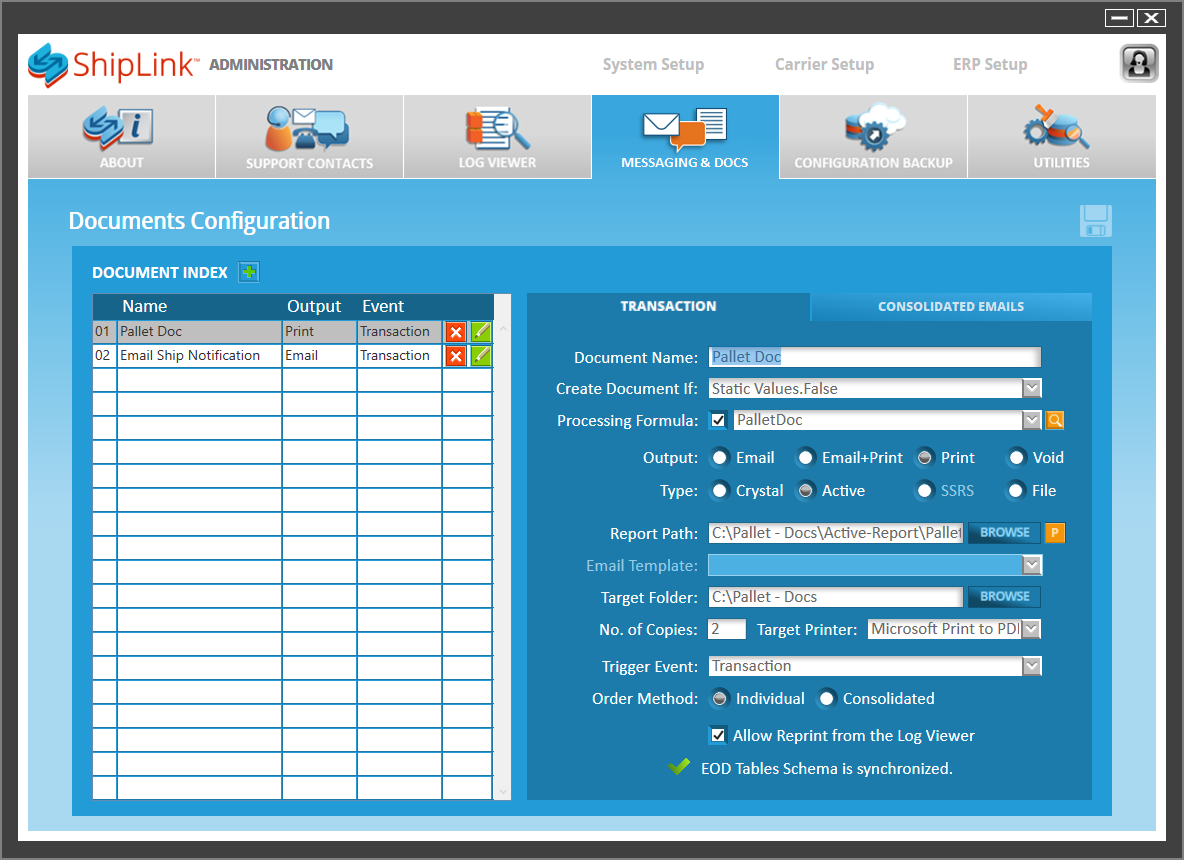The width and height of the screenshot is (1184, 860).
Task: Click document list scrollbar up arrow
Action: coord(503,329)
